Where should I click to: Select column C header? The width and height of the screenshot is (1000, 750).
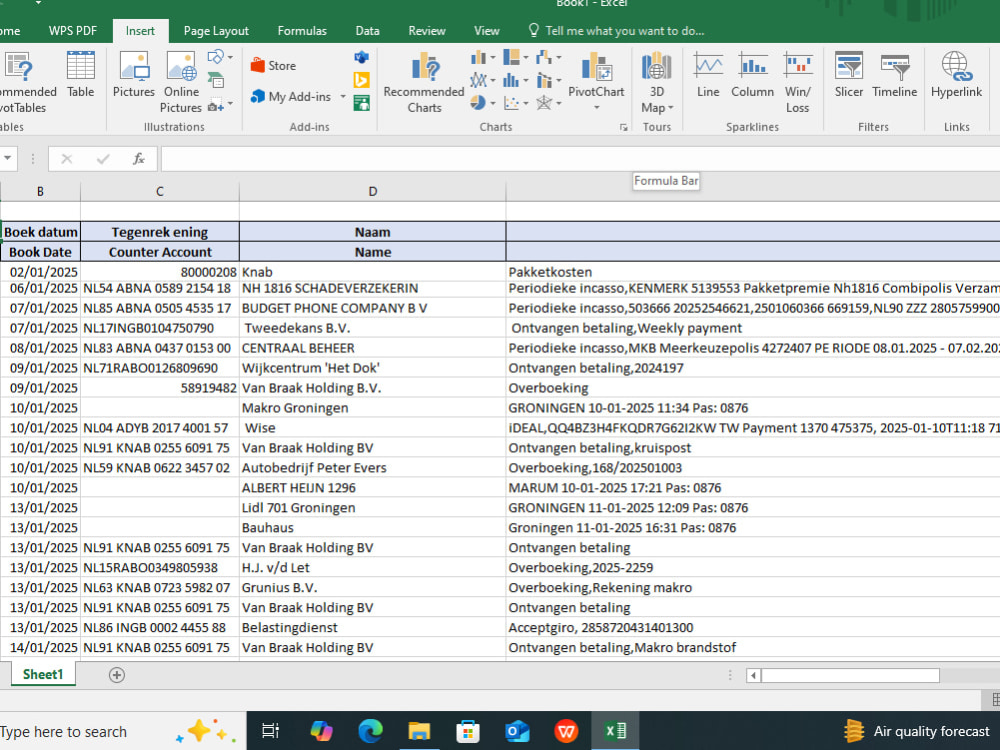click(159, 191)
